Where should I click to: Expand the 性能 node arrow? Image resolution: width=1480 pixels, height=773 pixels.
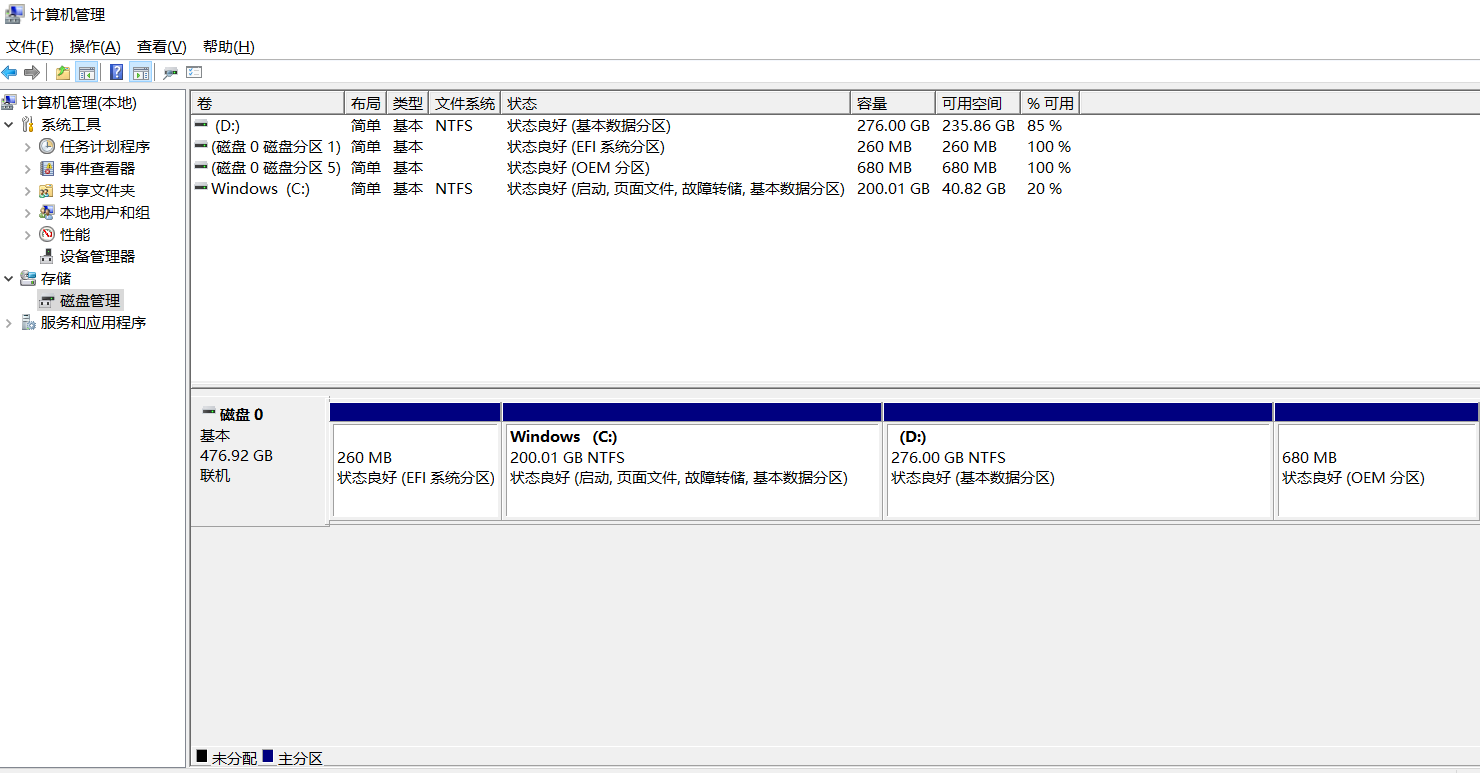click(28, 234)
